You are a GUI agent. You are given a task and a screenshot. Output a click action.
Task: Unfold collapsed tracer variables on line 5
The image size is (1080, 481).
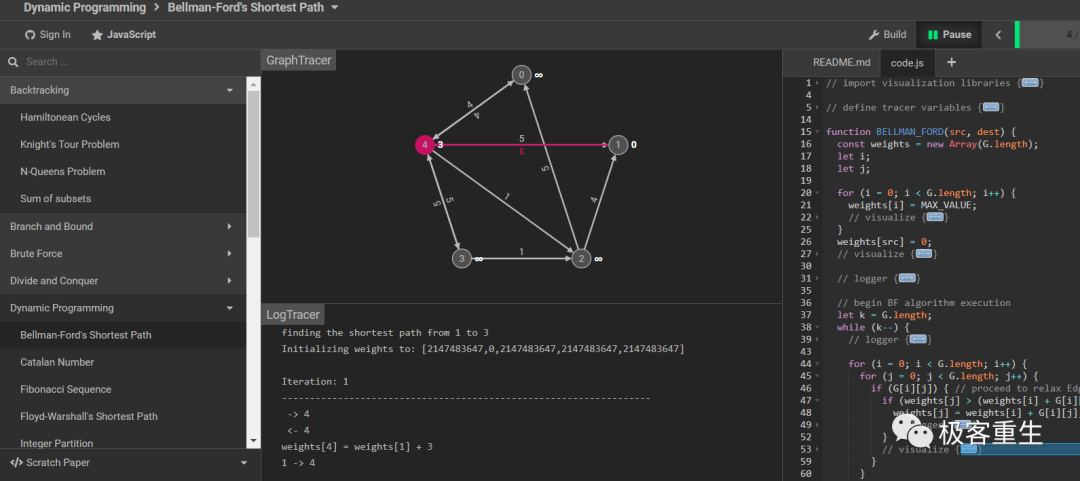(x=990, y=108)
